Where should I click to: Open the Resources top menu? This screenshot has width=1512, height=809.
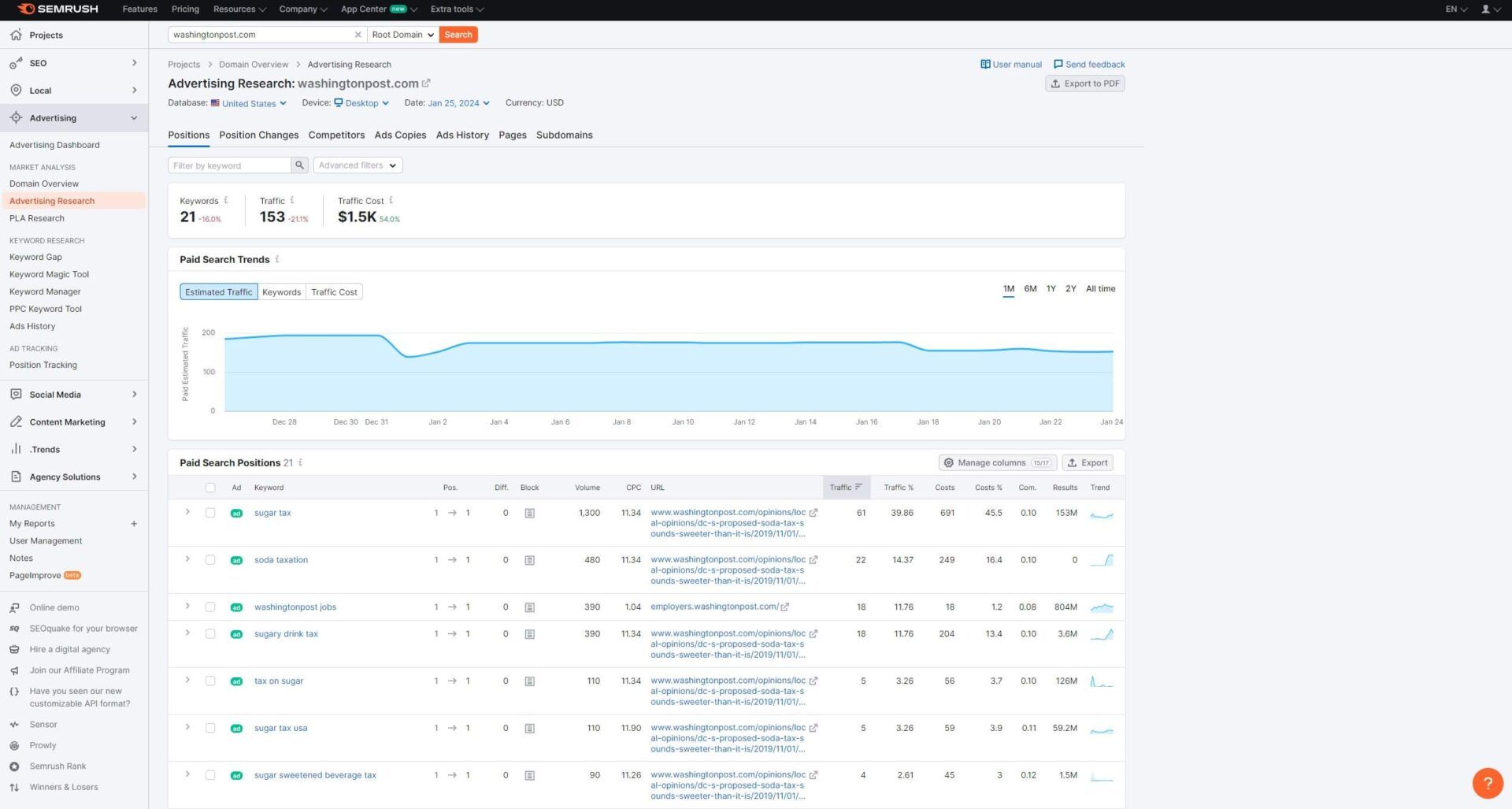[x=239, y=9]
